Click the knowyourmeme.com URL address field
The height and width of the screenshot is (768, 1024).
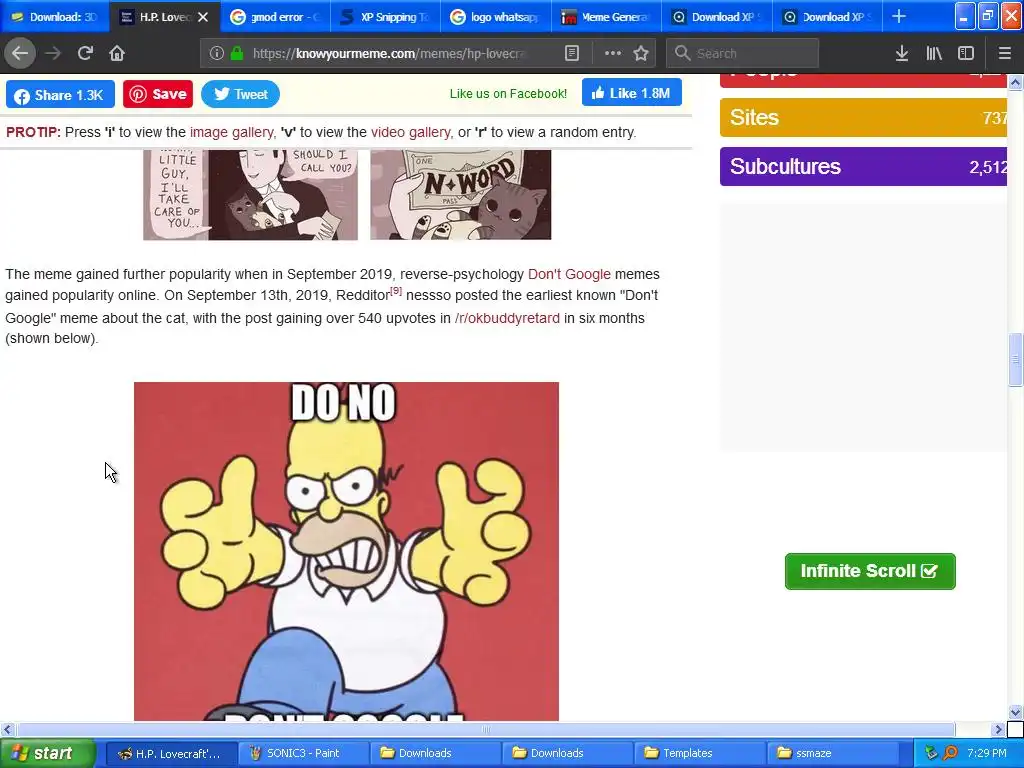pyautogui.click(x=389, y=54)
